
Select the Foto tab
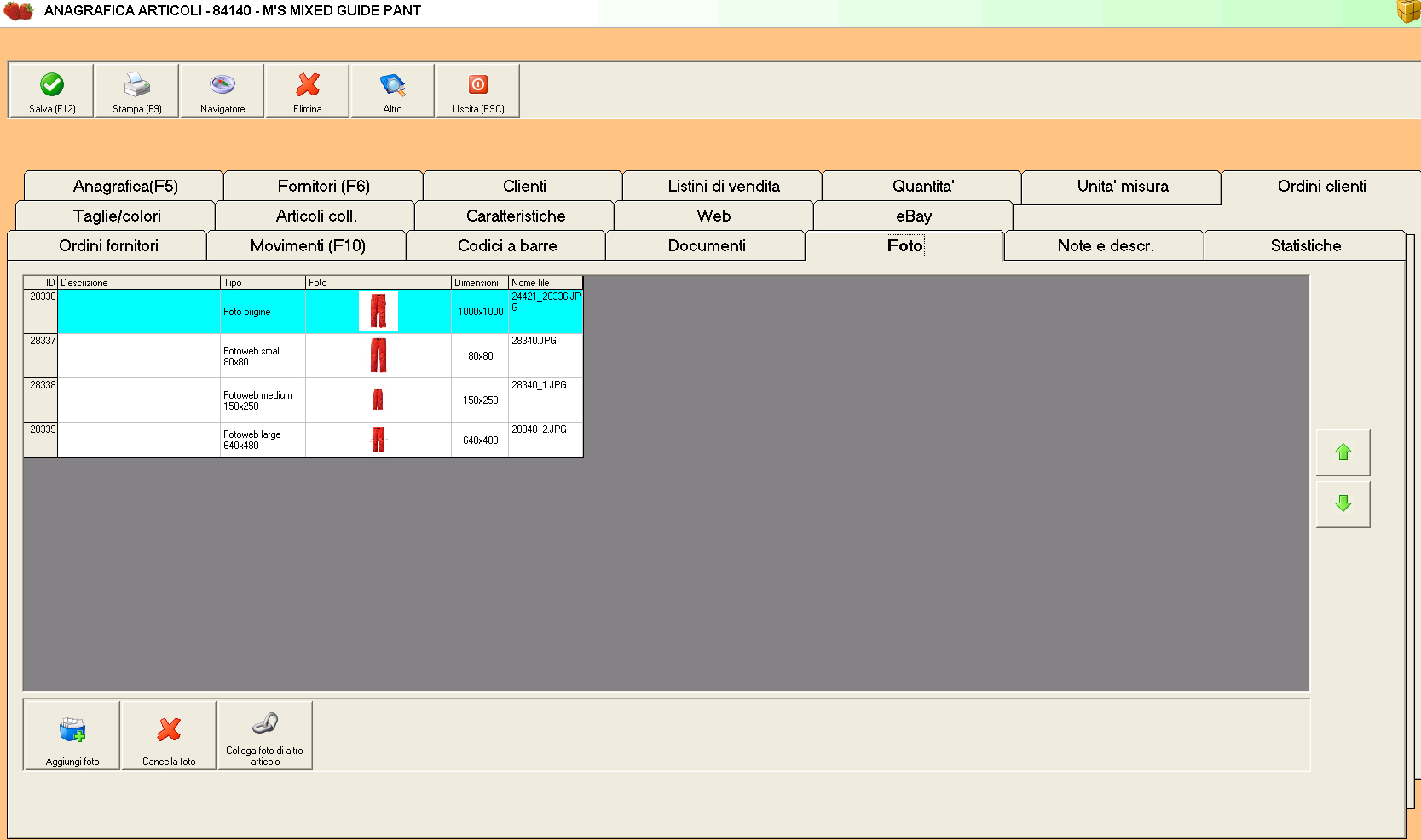coord(905,245)
